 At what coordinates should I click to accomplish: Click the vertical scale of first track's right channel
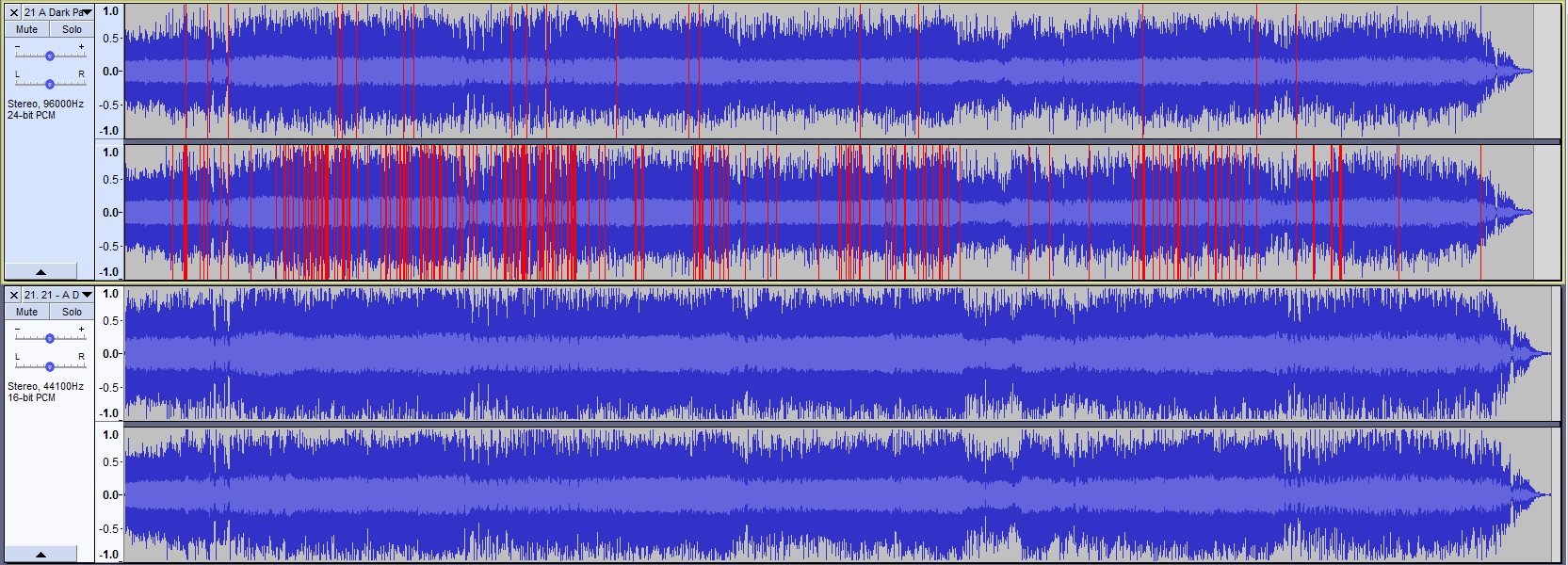110,212
